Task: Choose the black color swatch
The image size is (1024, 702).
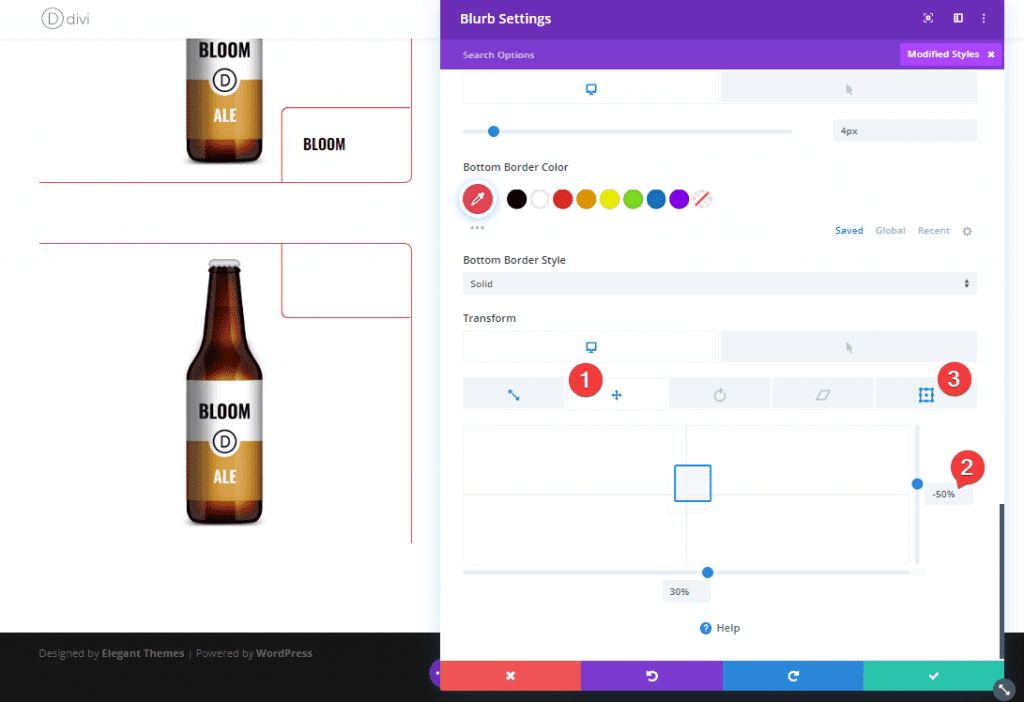Action: [517, 199]
